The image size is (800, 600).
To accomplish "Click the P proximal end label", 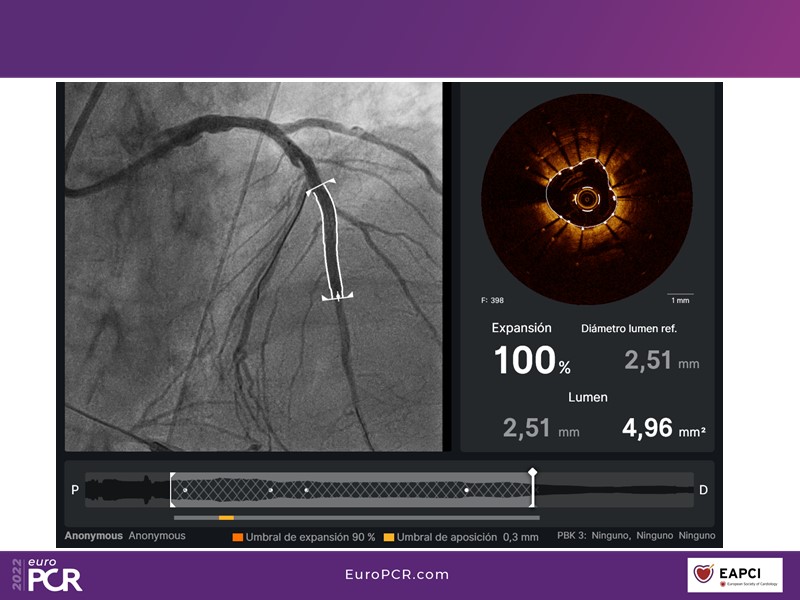I will tap(75, 490).
